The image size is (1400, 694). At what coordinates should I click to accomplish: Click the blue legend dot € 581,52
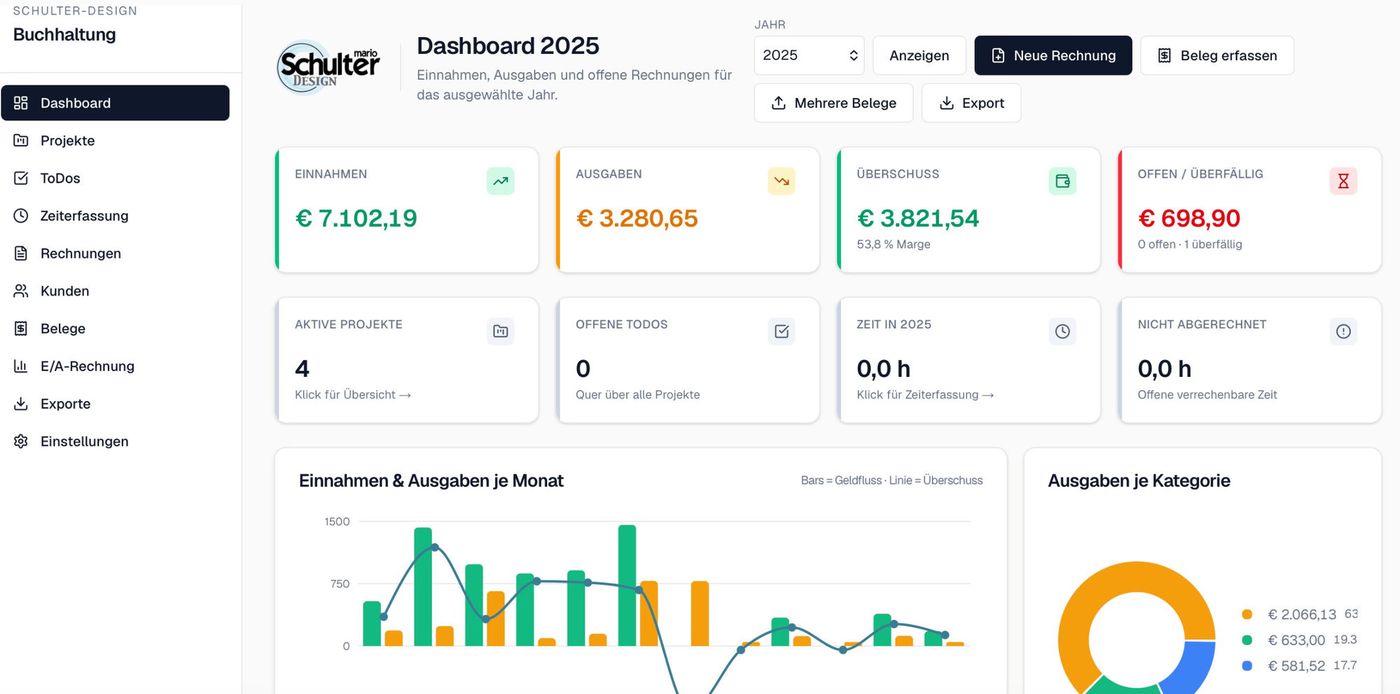[x=1247, y=666]
